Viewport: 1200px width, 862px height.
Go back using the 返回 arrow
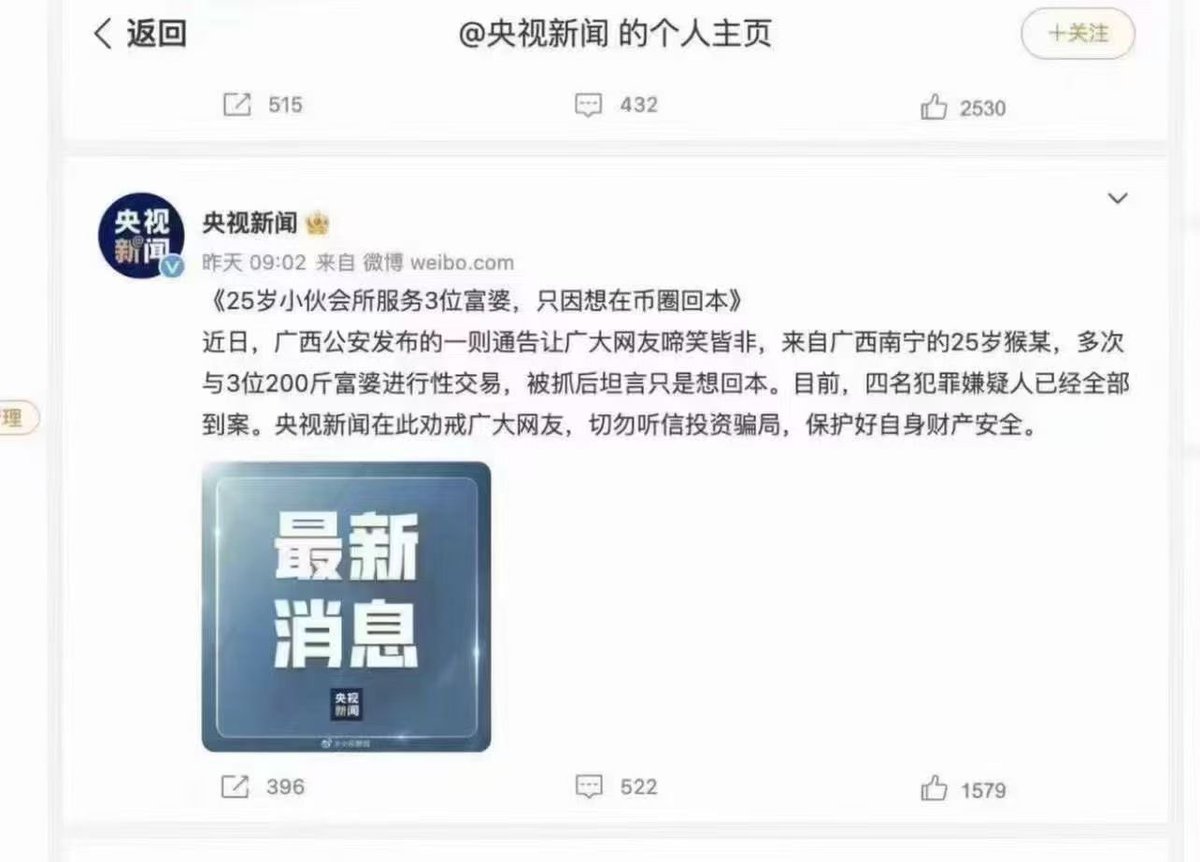[x=138, y=34]
